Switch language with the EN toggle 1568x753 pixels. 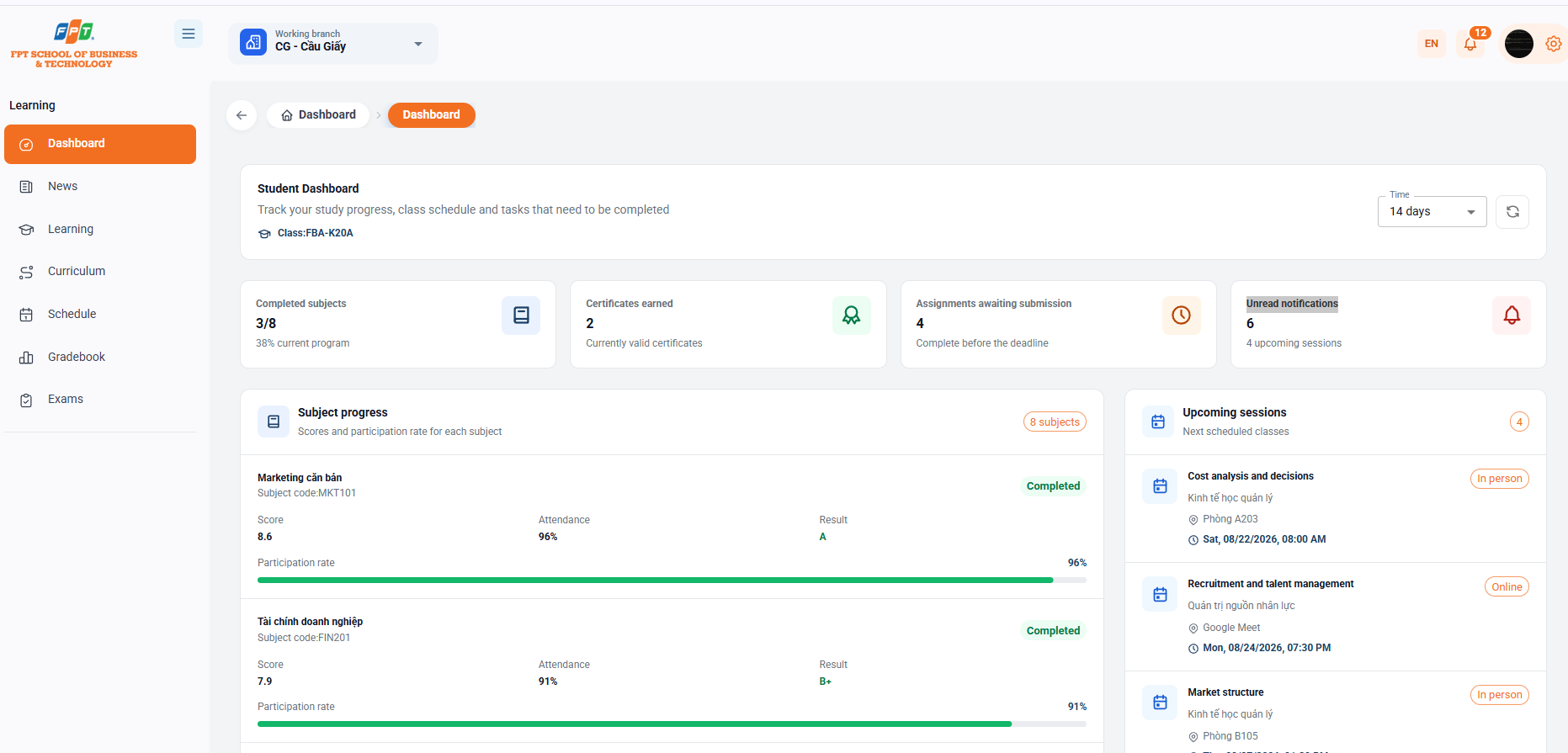[x=1432, y=44]
